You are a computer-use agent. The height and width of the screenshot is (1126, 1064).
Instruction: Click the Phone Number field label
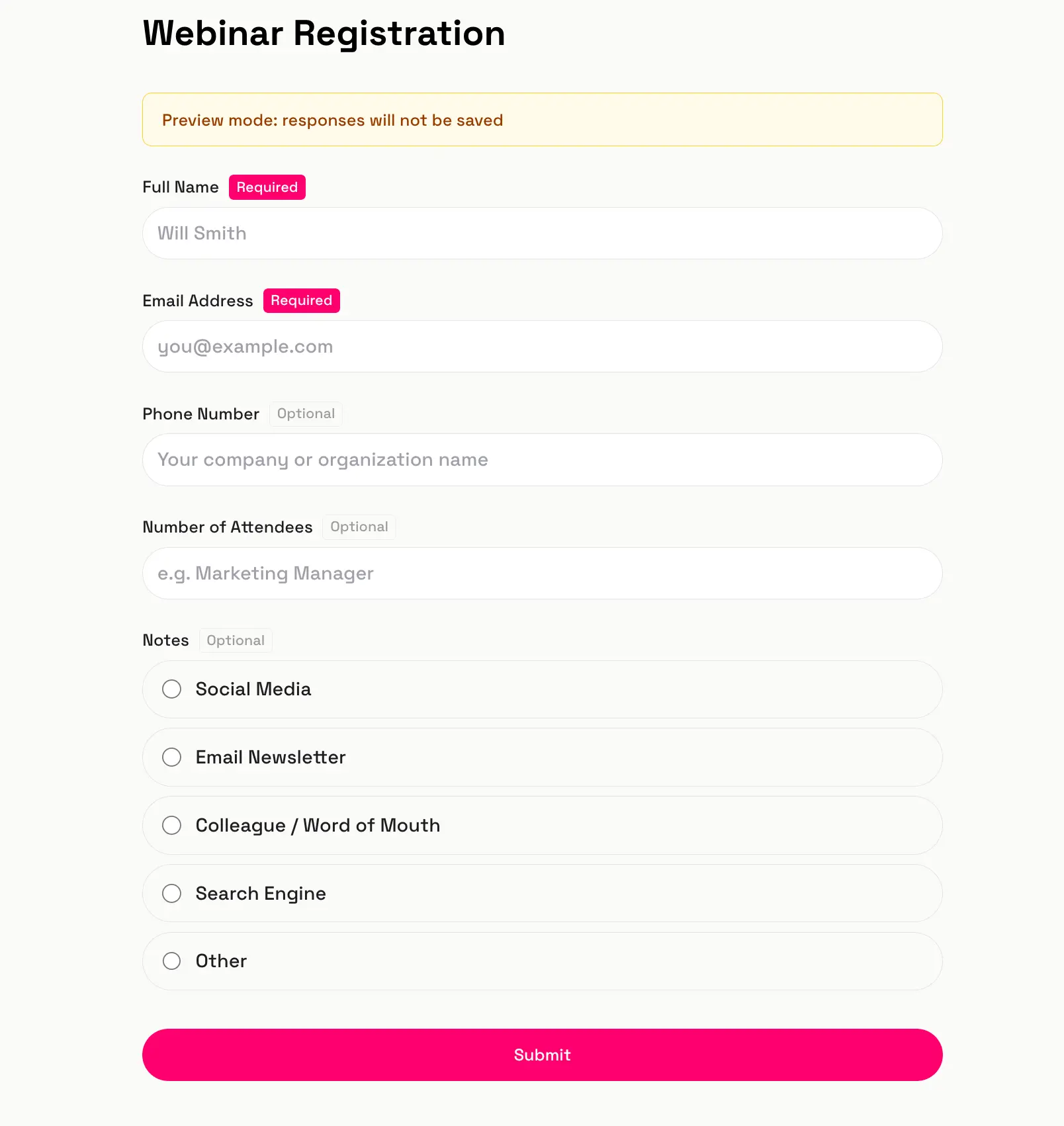tap(200, 414)
